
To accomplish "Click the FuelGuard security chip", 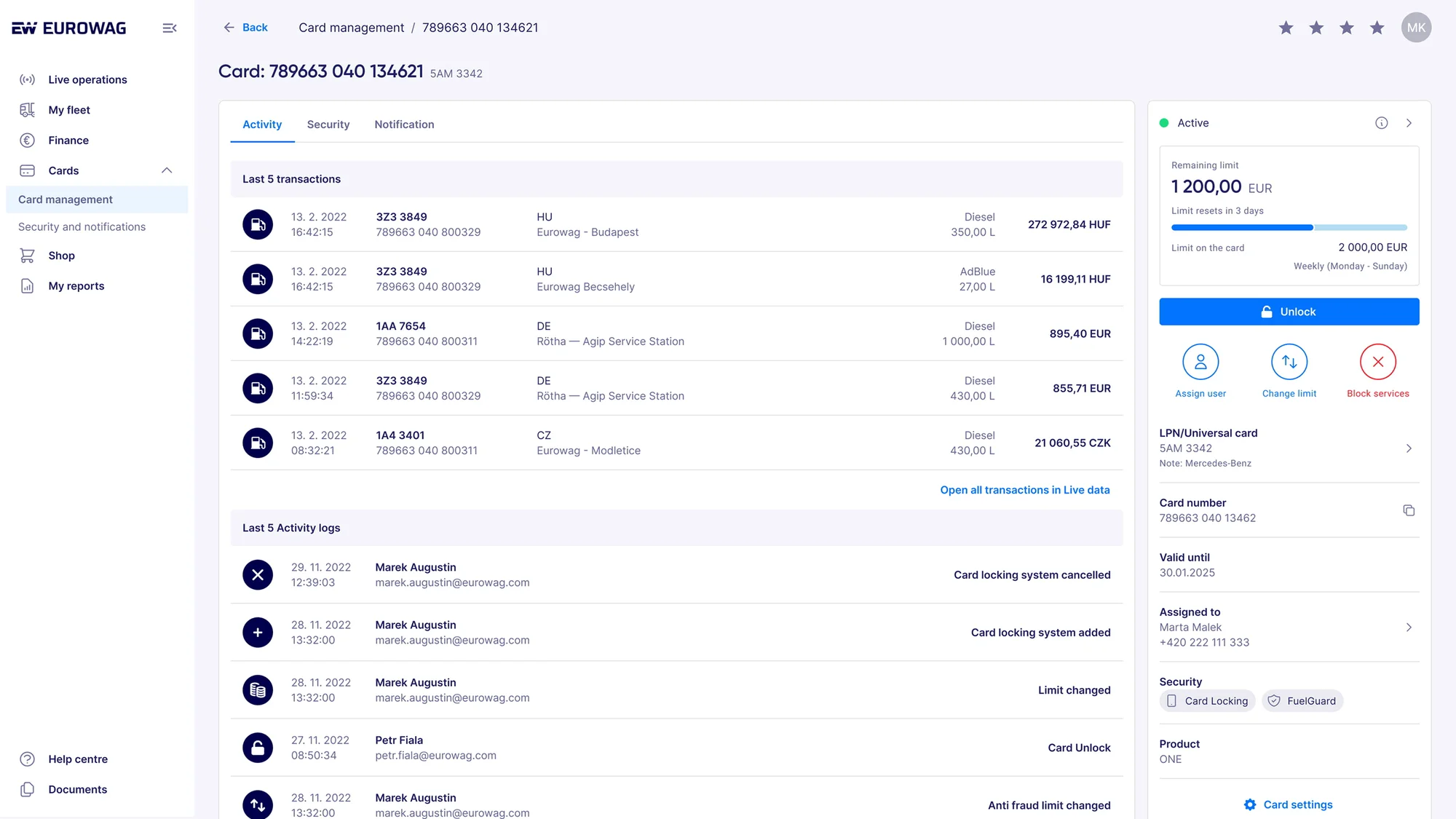I will click(1302, 701).
